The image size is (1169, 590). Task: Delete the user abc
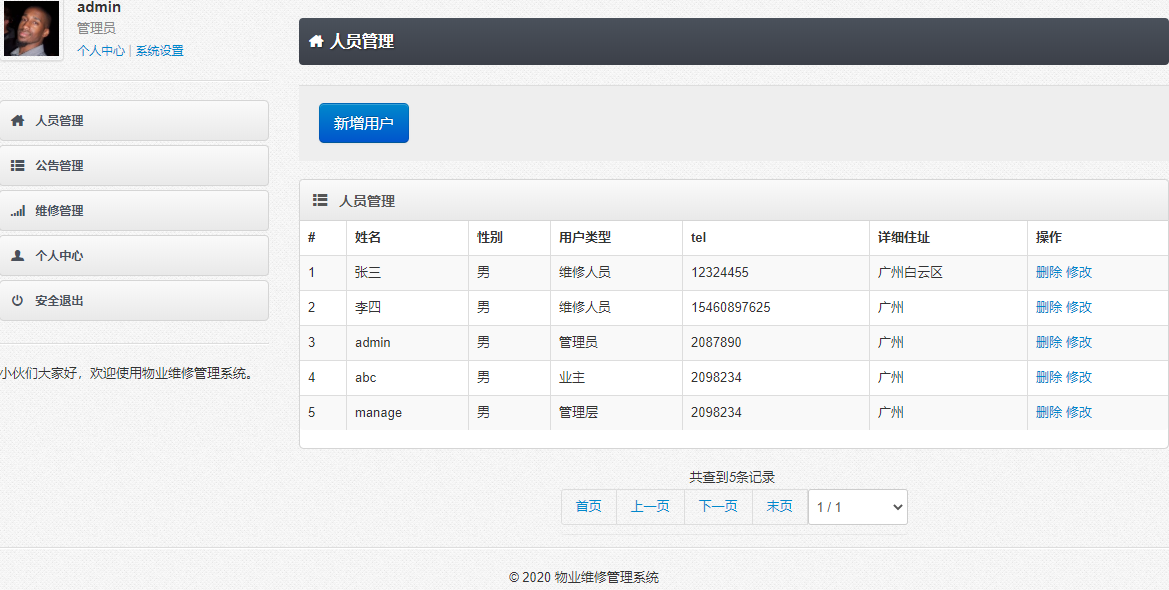click(x=1049, y=377)
